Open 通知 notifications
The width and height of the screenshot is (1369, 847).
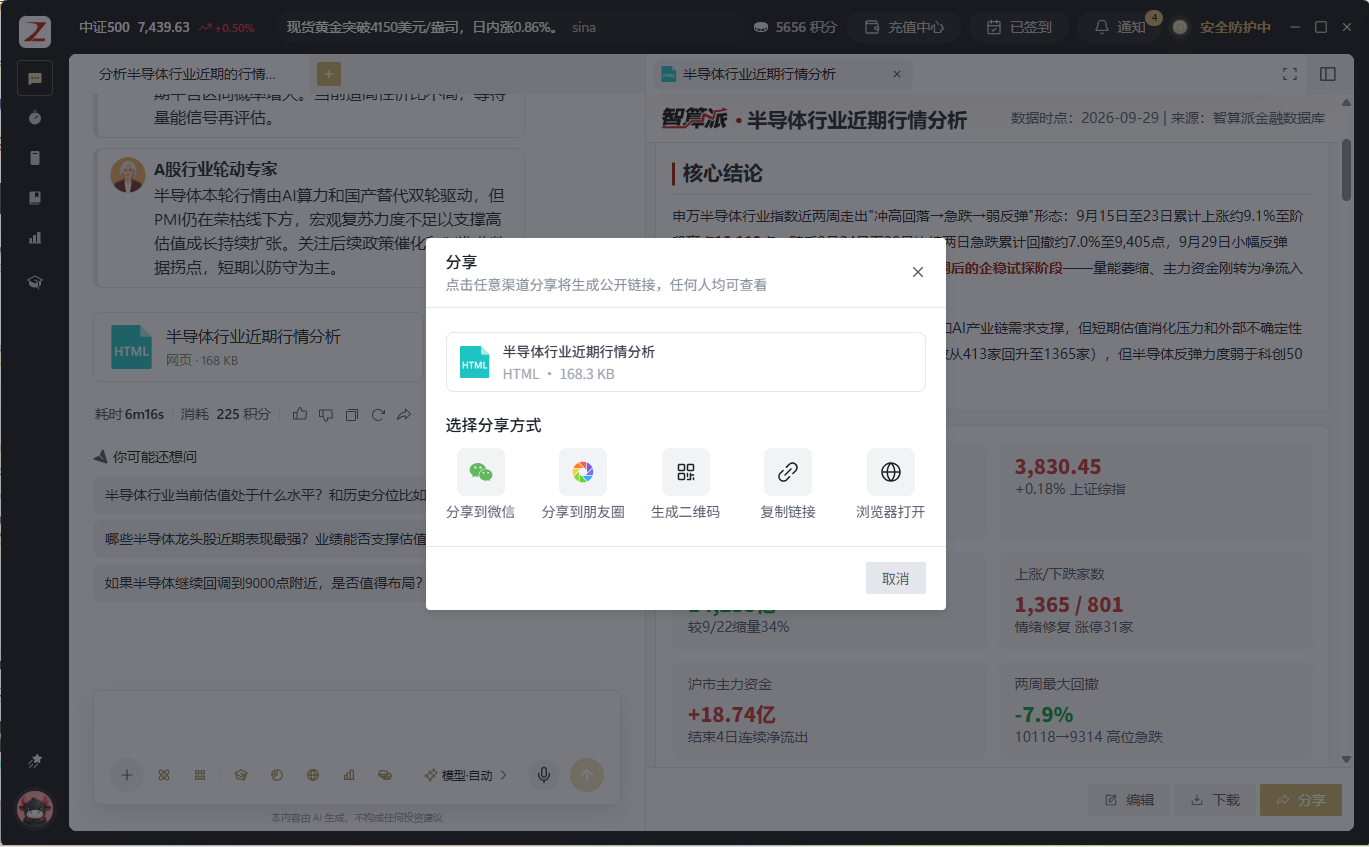pyautogui.click(x=1120, y=27)
